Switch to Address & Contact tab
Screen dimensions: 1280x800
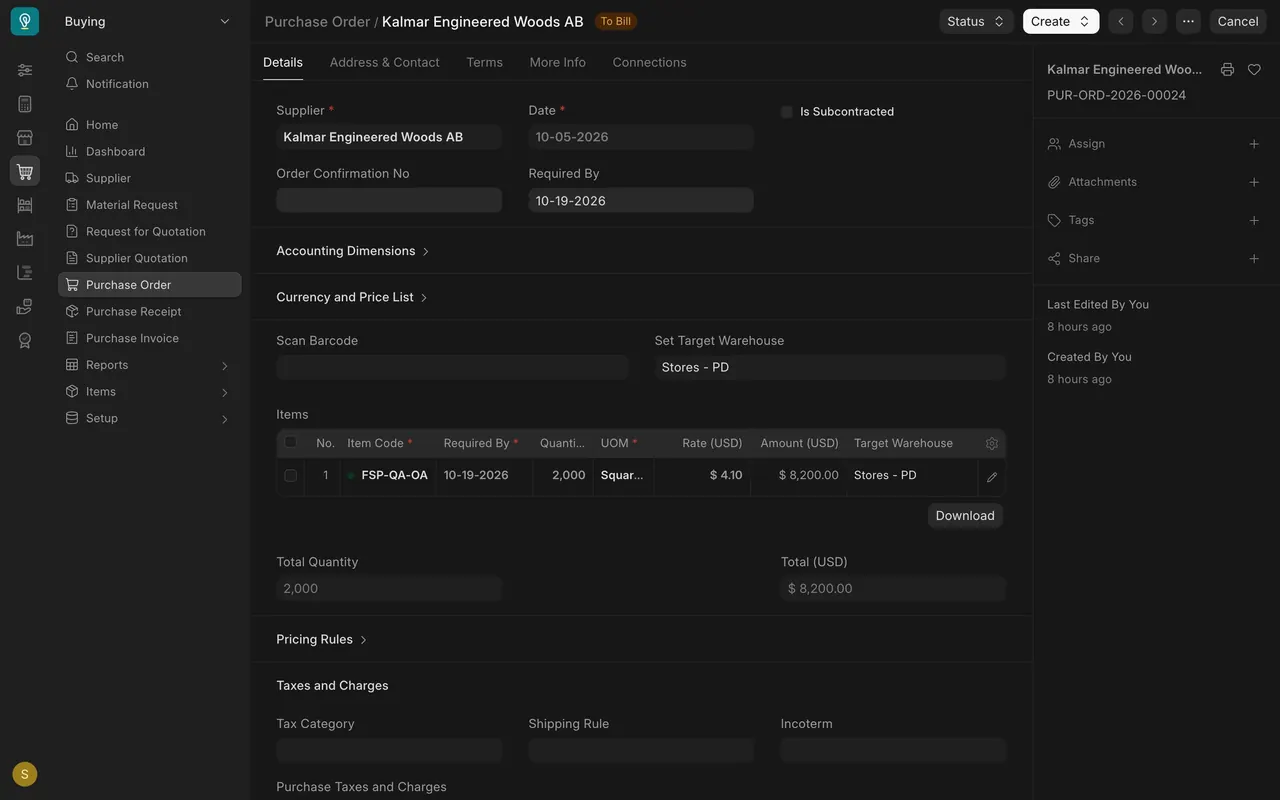[x=384, y=62]
